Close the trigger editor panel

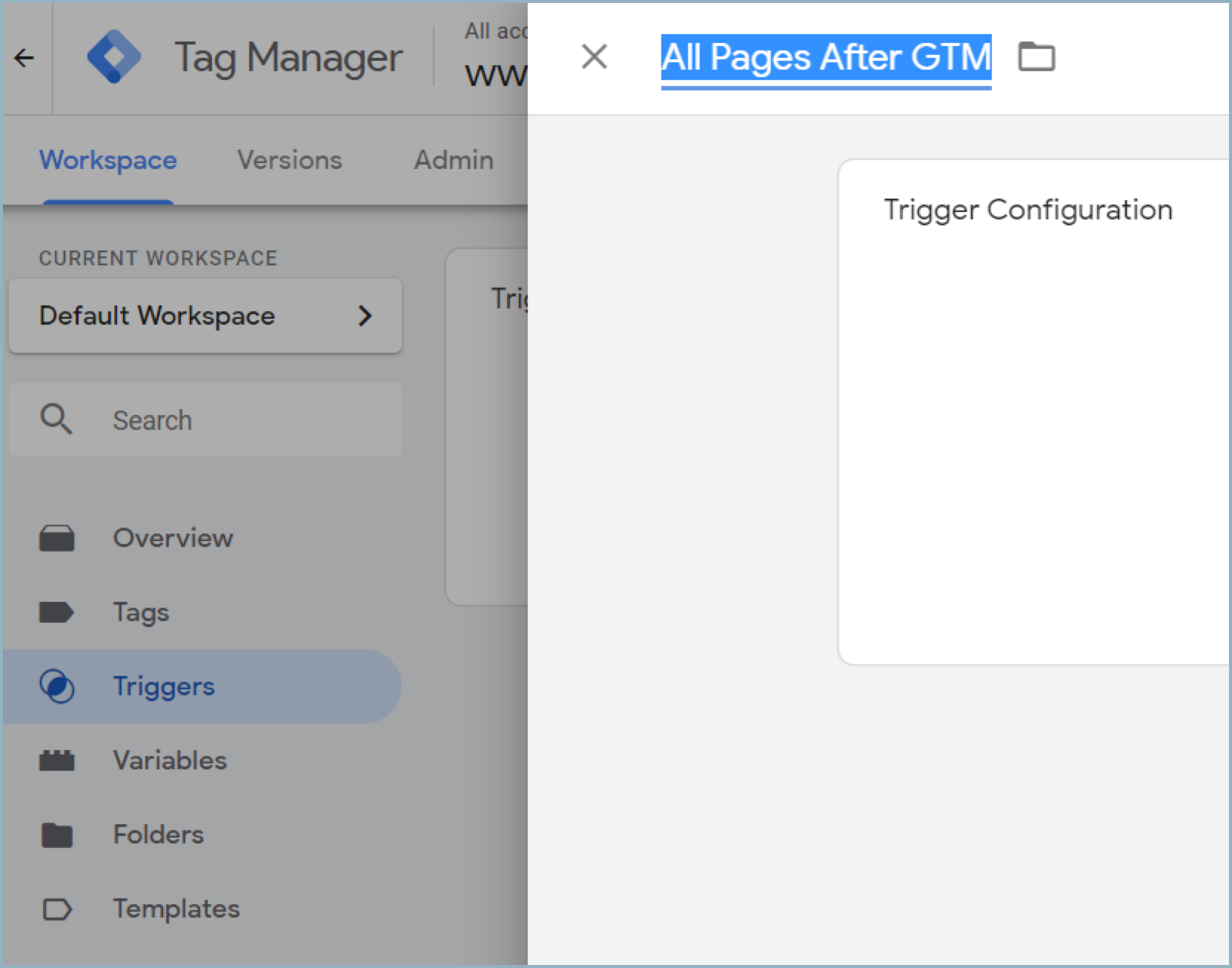coord(594,56)
